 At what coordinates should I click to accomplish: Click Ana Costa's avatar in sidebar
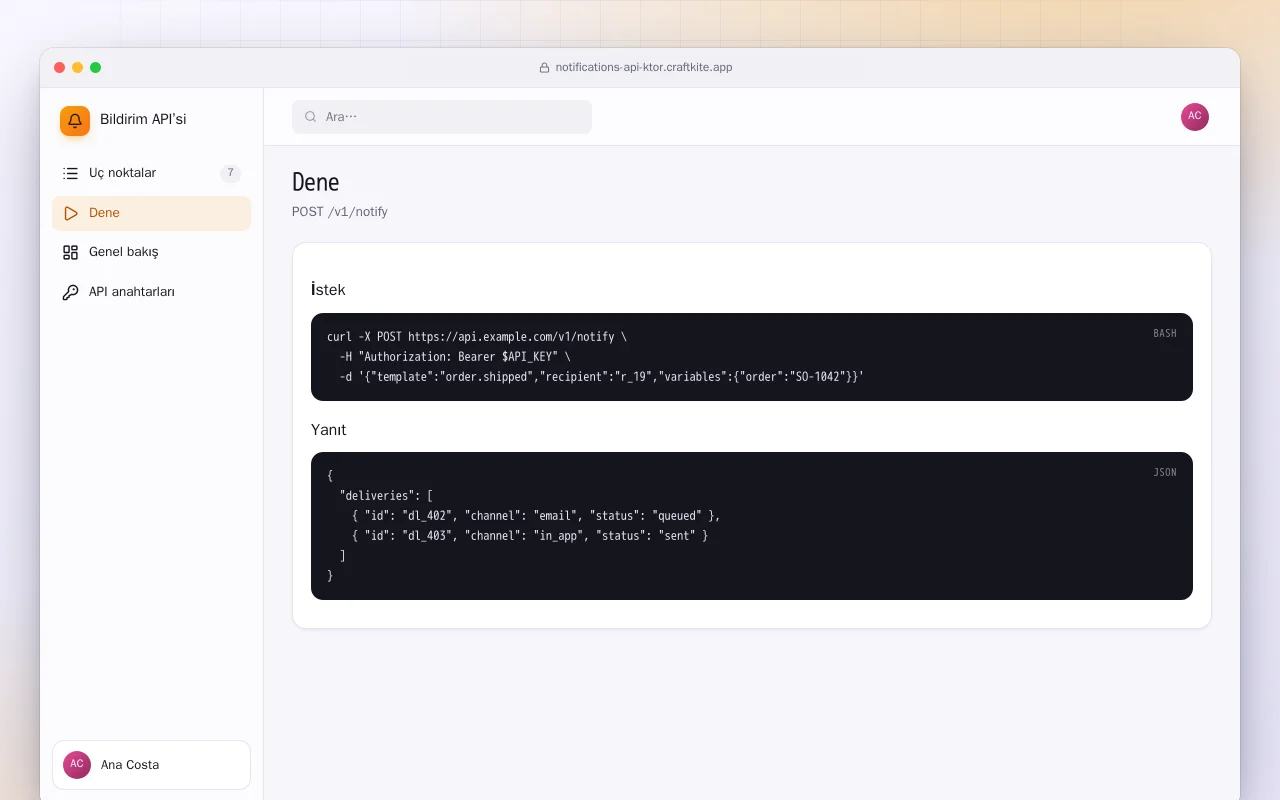77,765
